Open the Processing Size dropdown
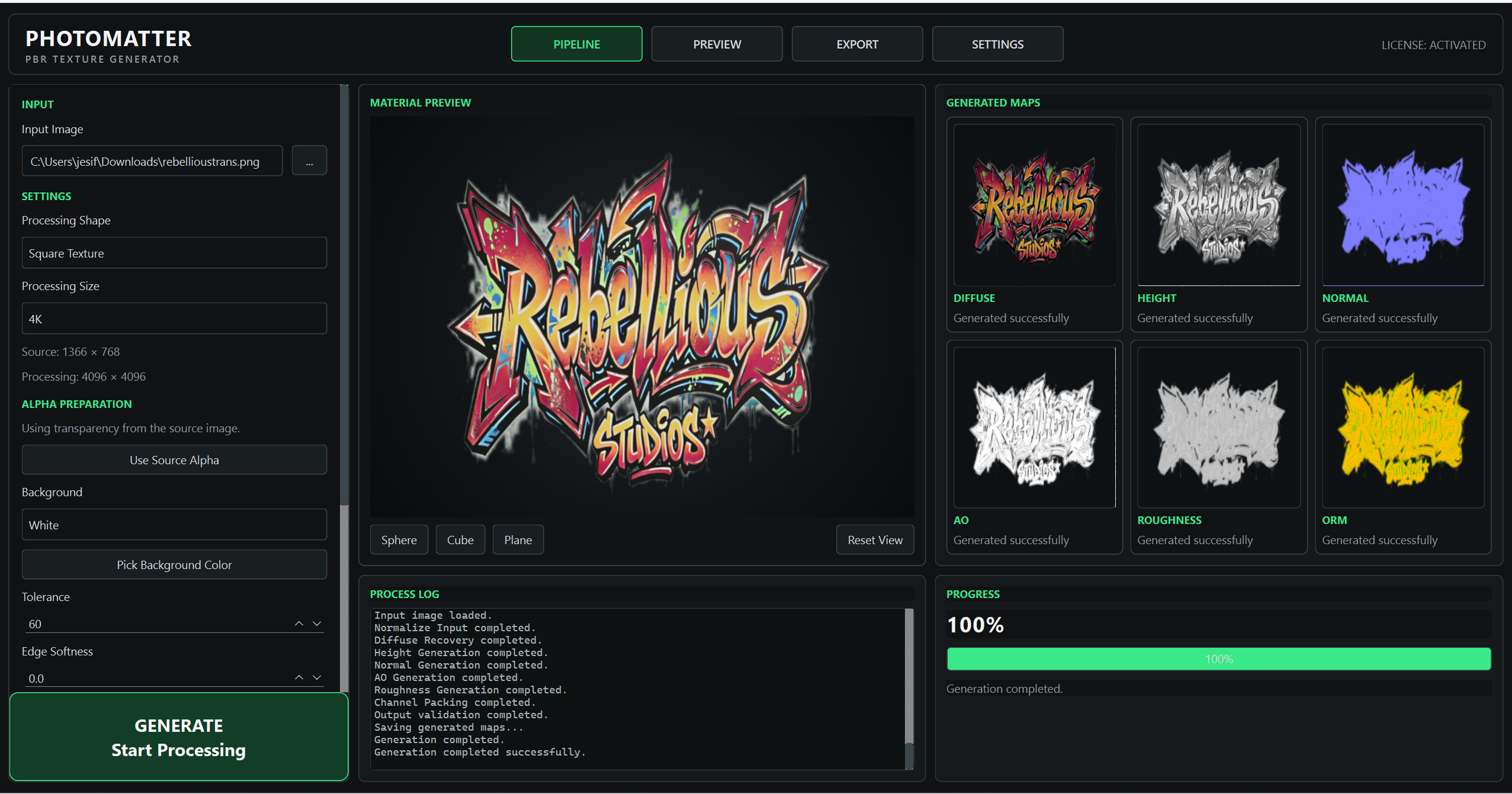 [174, 319]
